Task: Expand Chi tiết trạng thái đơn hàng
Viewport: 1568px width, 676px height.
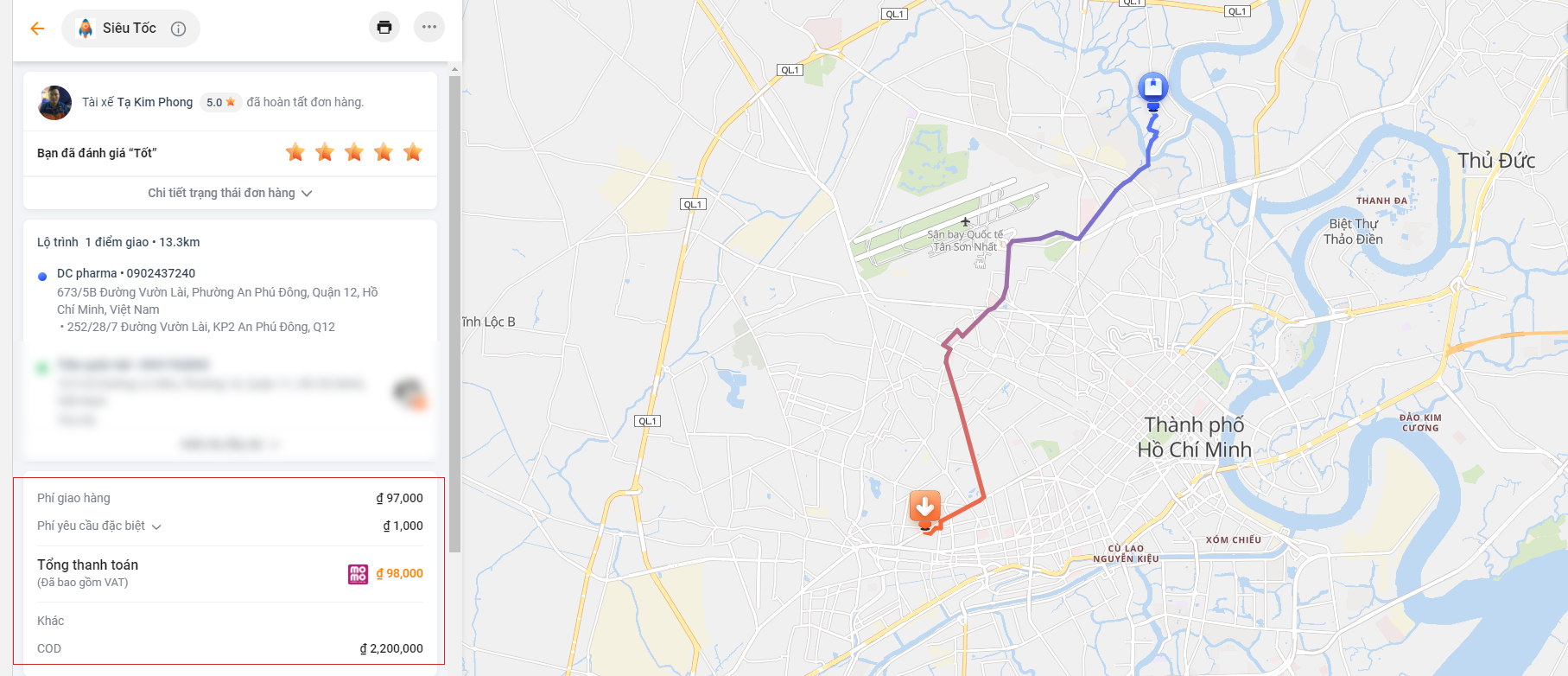Action: click(230, 193)
